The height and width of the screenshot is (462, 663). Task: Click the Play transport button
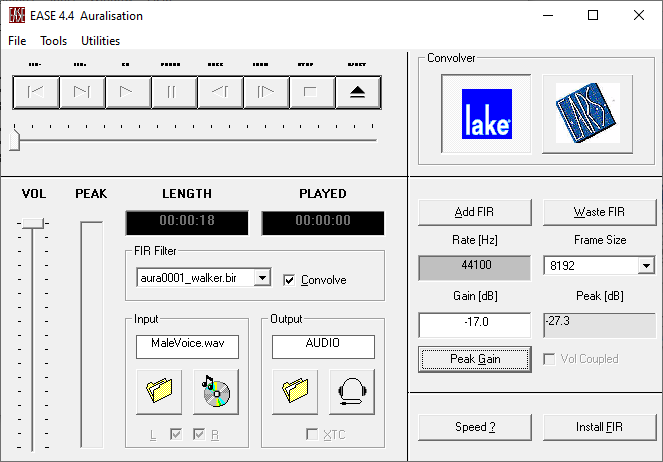coord(128,92)
